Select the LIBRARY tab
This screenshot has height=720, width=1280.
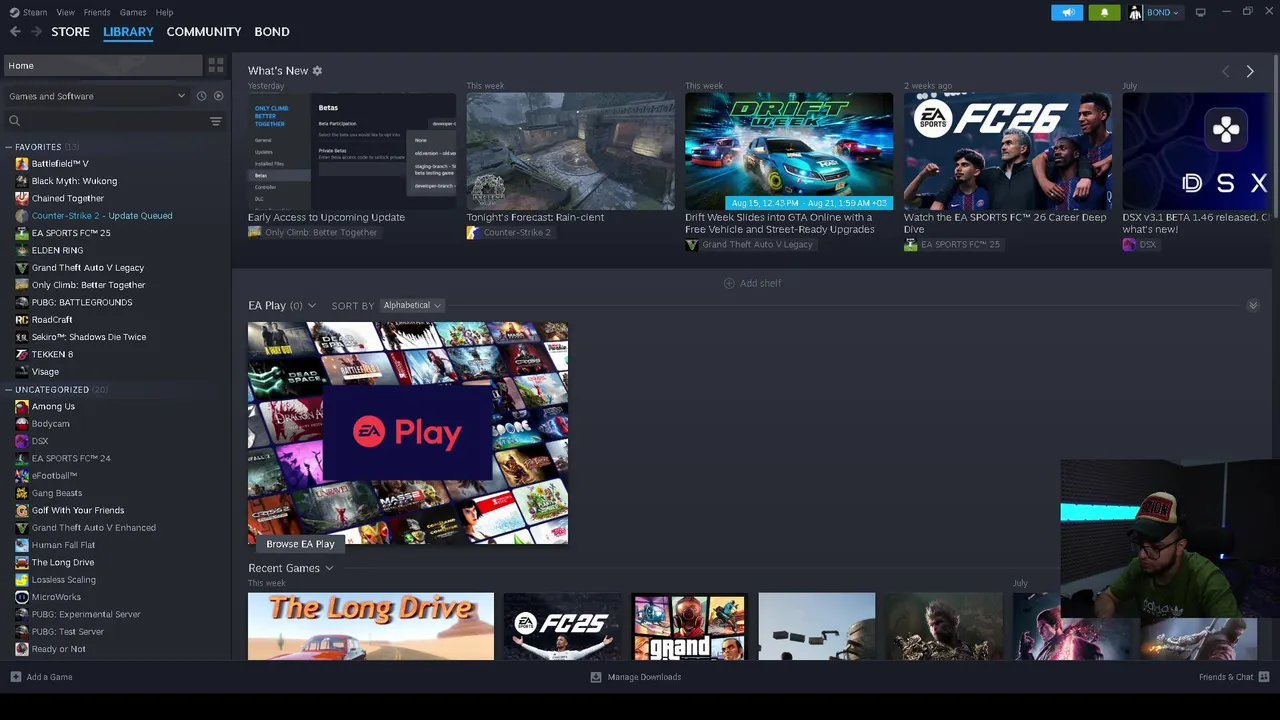click(x=128, y=32)
